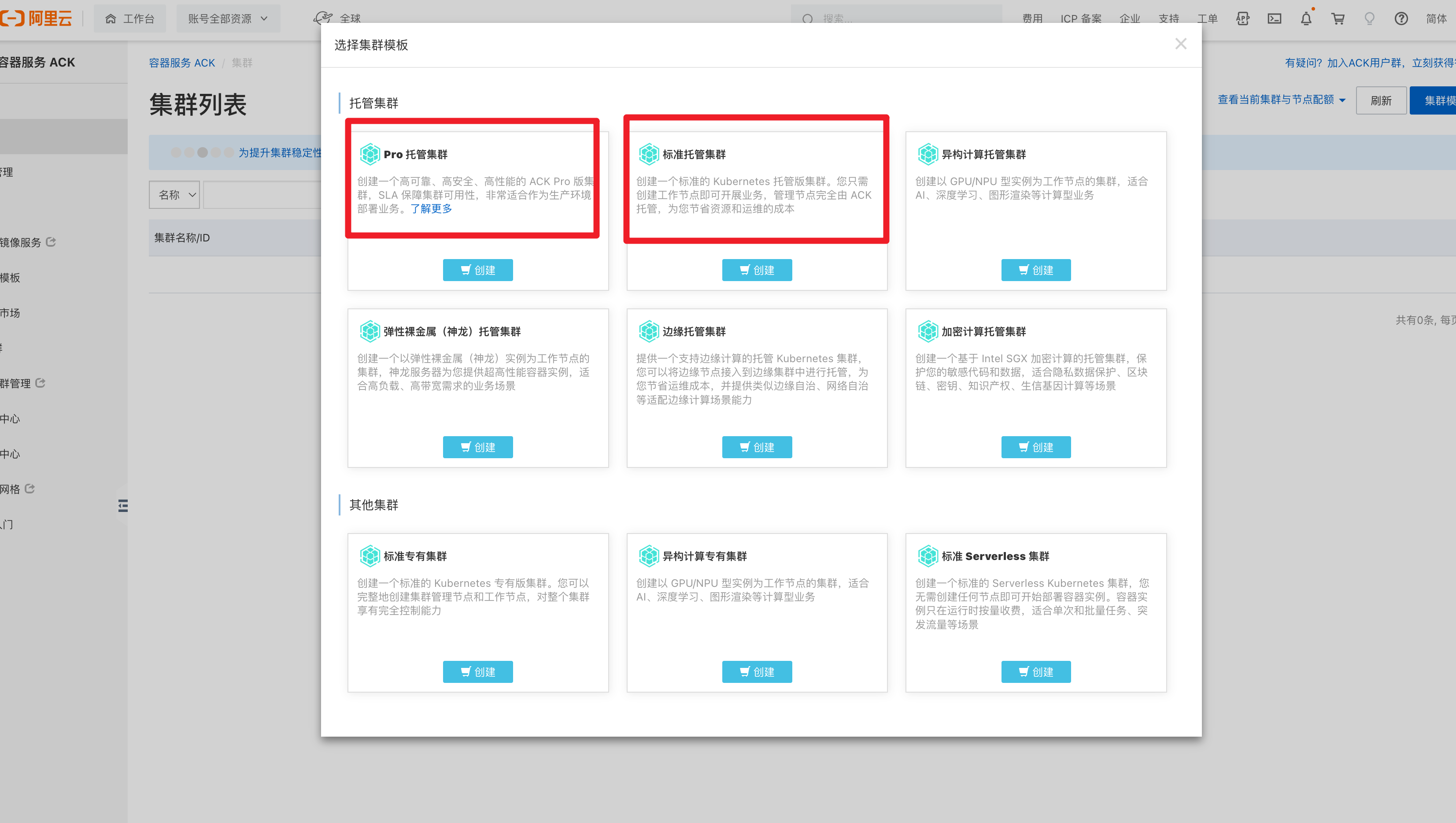
Task: Click the sidebar collapse handle icon
Action: click(x=122, y=505)
